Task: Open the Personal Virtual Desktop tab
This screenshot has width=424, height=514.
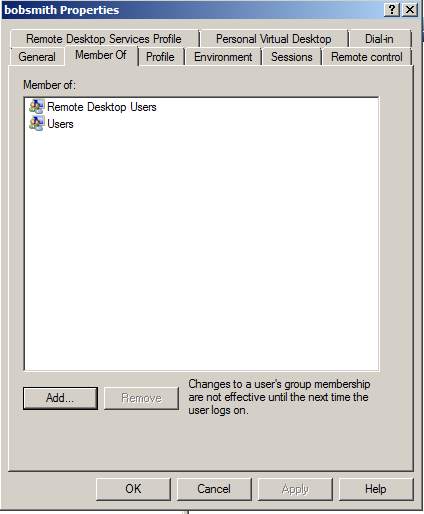Action: click(x=274, y=39)
